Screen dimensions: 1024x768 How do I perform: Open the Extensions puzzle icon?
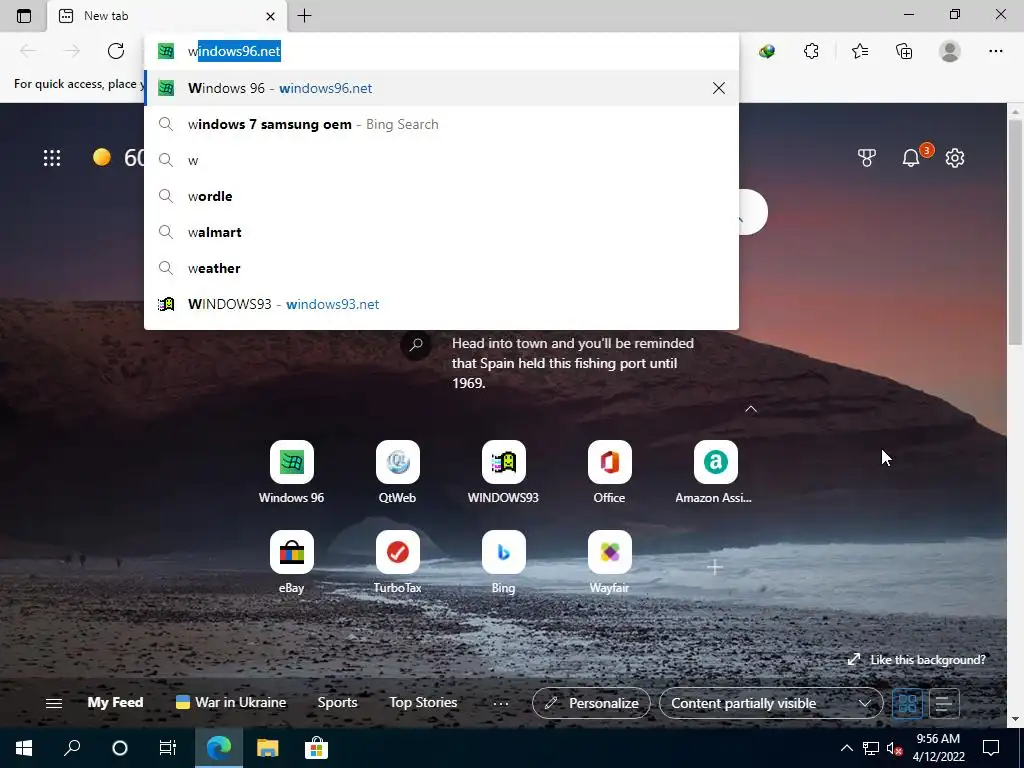[811, 51]
